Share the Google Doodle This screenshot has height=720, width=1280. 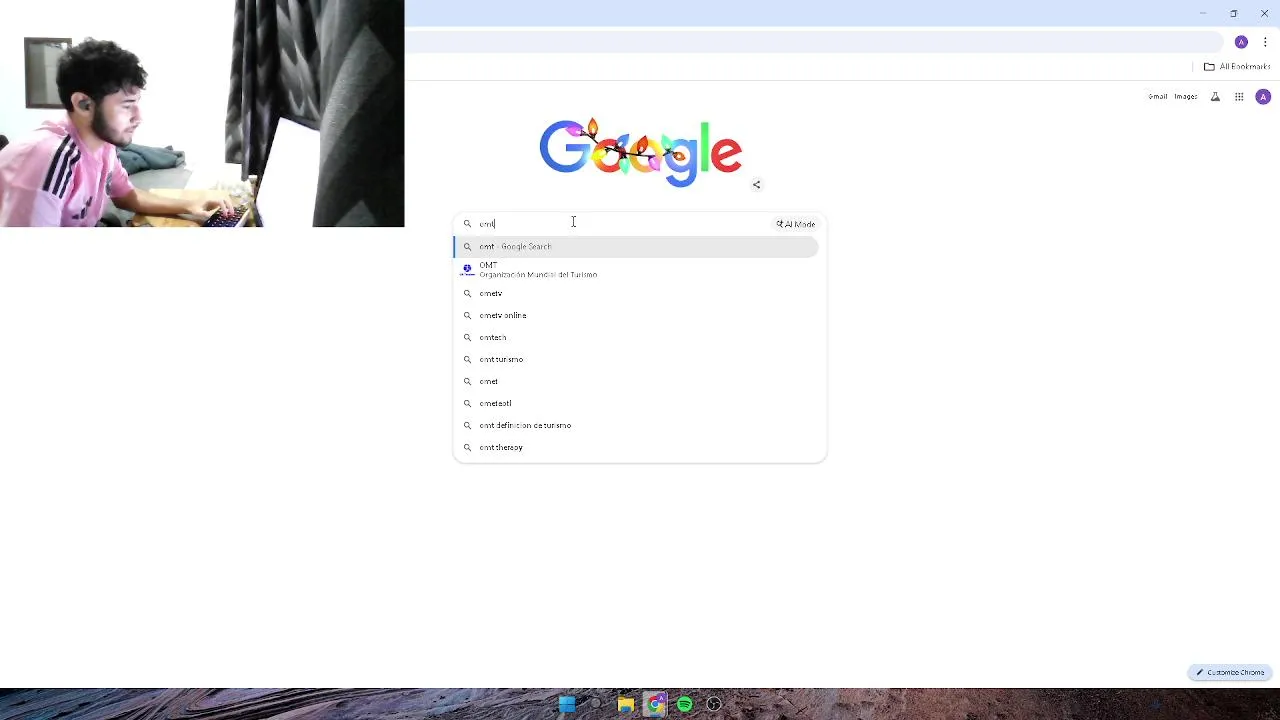point(756,185)
